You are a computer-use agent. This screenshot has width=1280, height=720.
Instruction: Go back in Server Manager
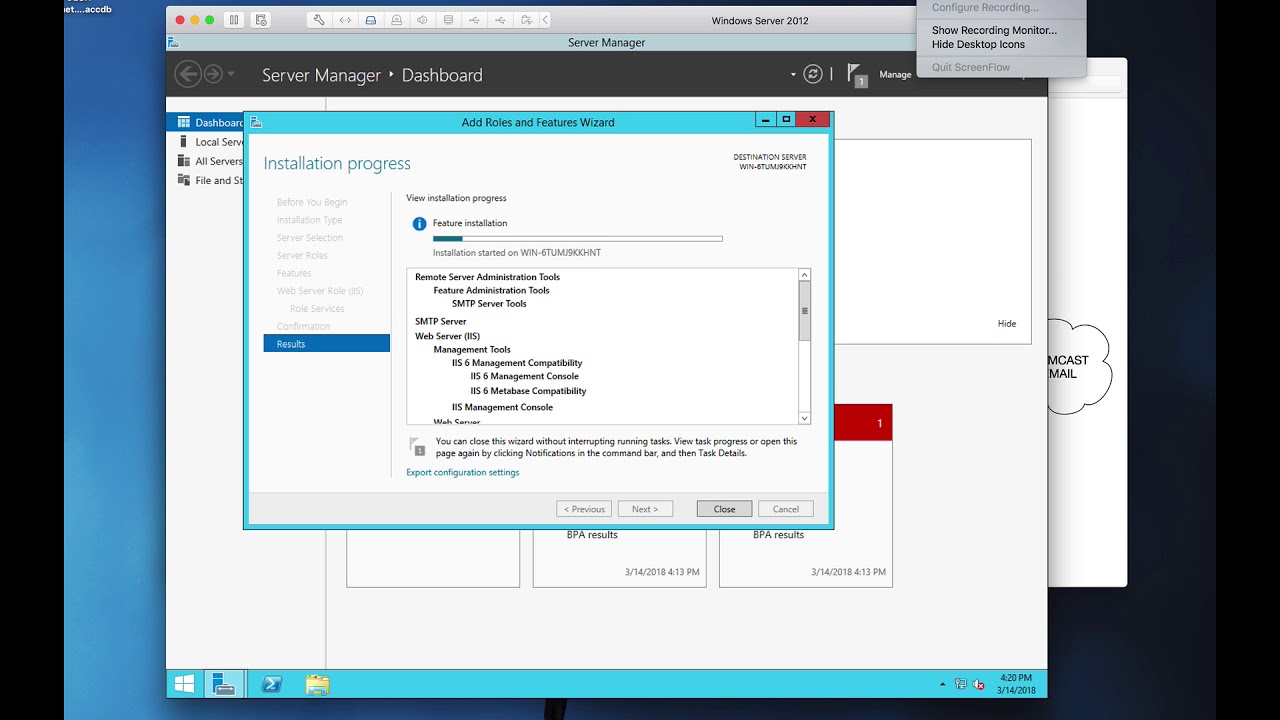click(x=187, y=74)
